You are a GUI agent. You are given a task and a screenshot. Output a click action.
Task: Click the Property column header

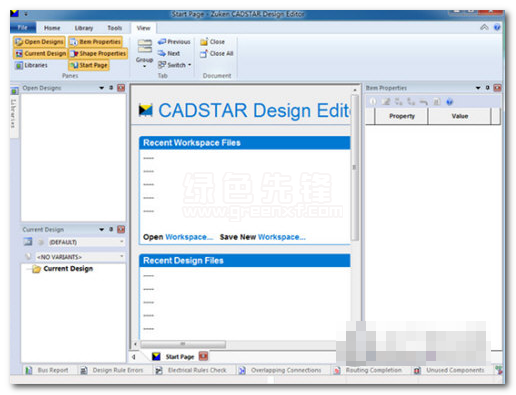402,116
